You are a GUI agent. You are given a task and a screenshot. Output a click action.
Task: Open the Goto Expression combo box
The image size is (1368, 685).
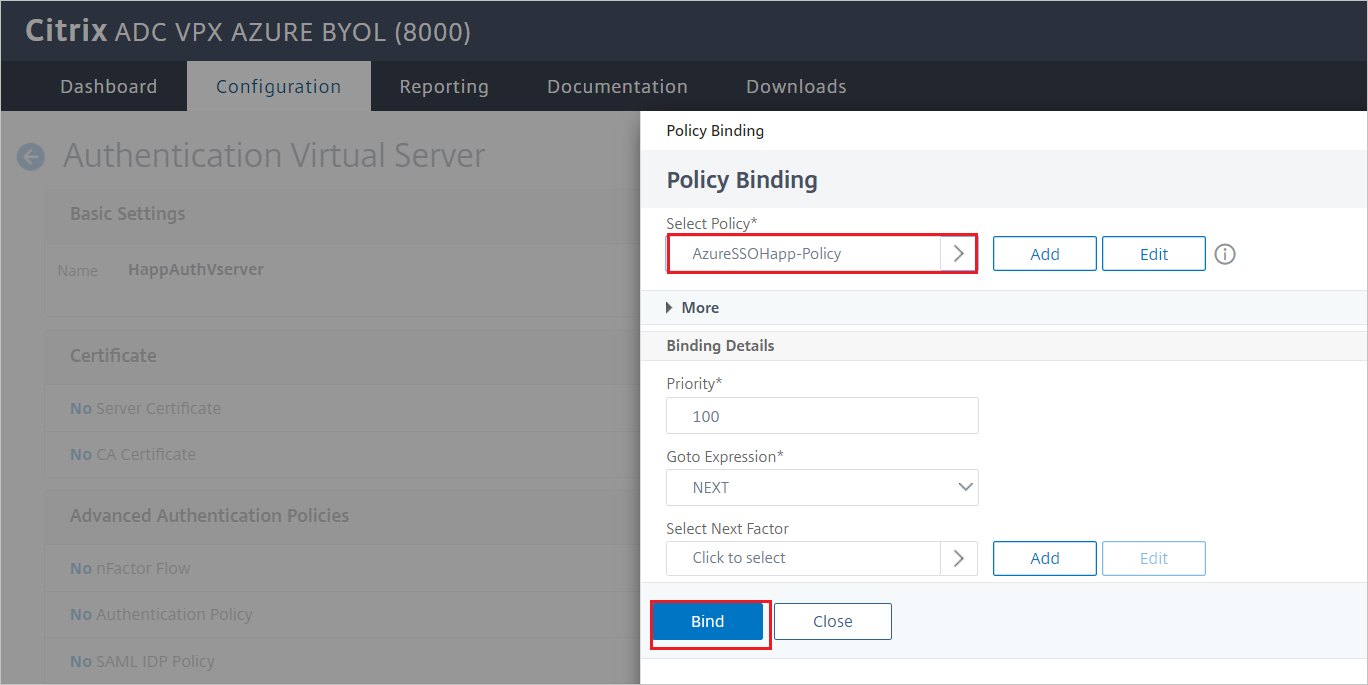[x=820, y=487]
